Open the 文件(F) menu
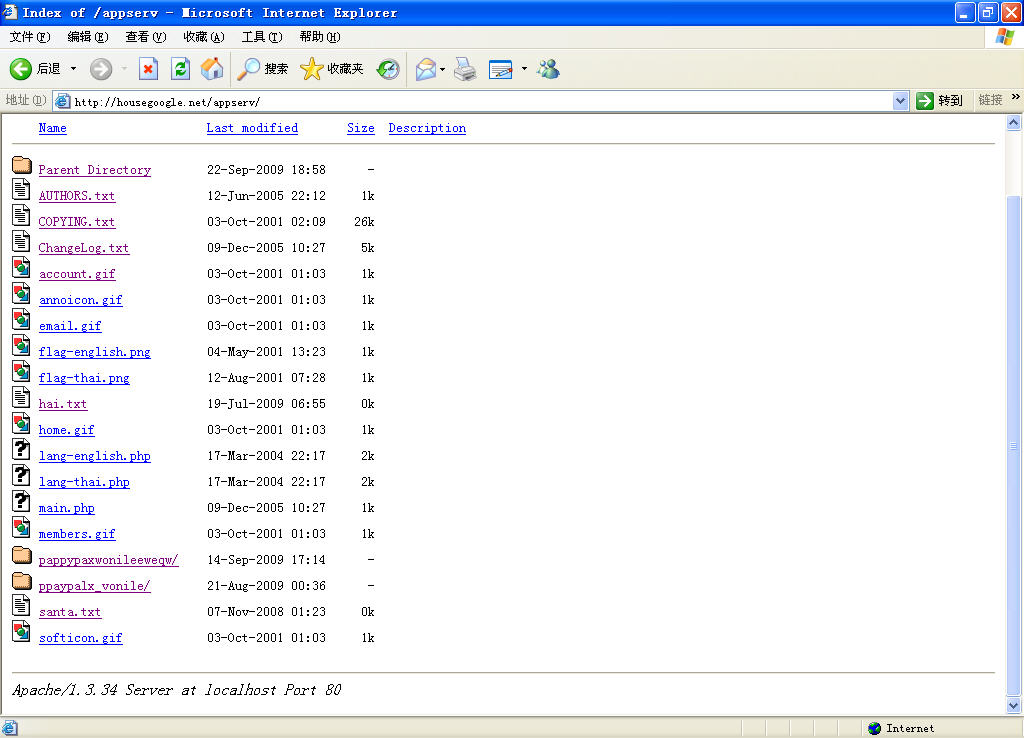 30,37
